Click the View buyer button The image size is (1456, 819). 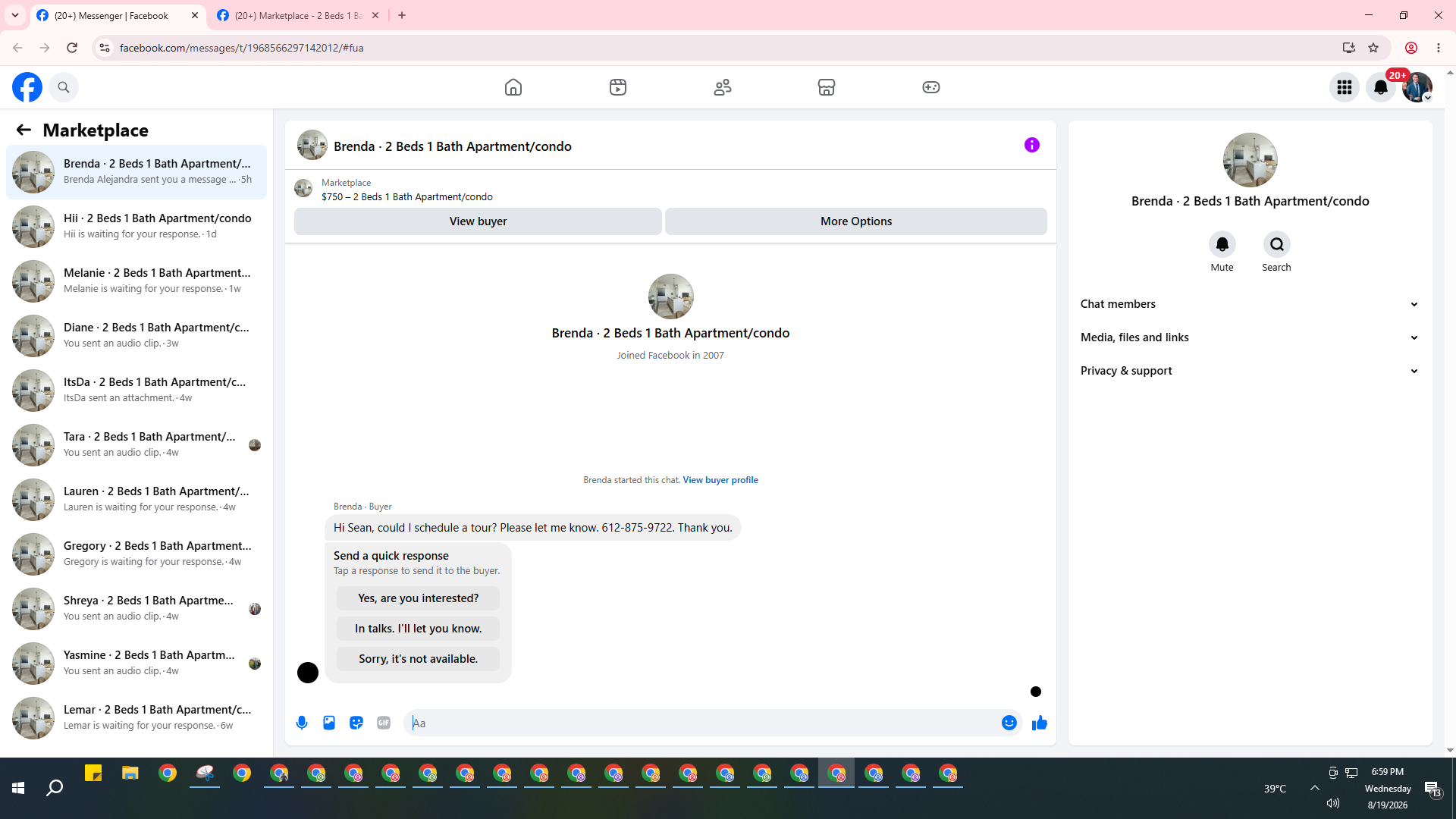pyautogui.click(x=478, y=221)
